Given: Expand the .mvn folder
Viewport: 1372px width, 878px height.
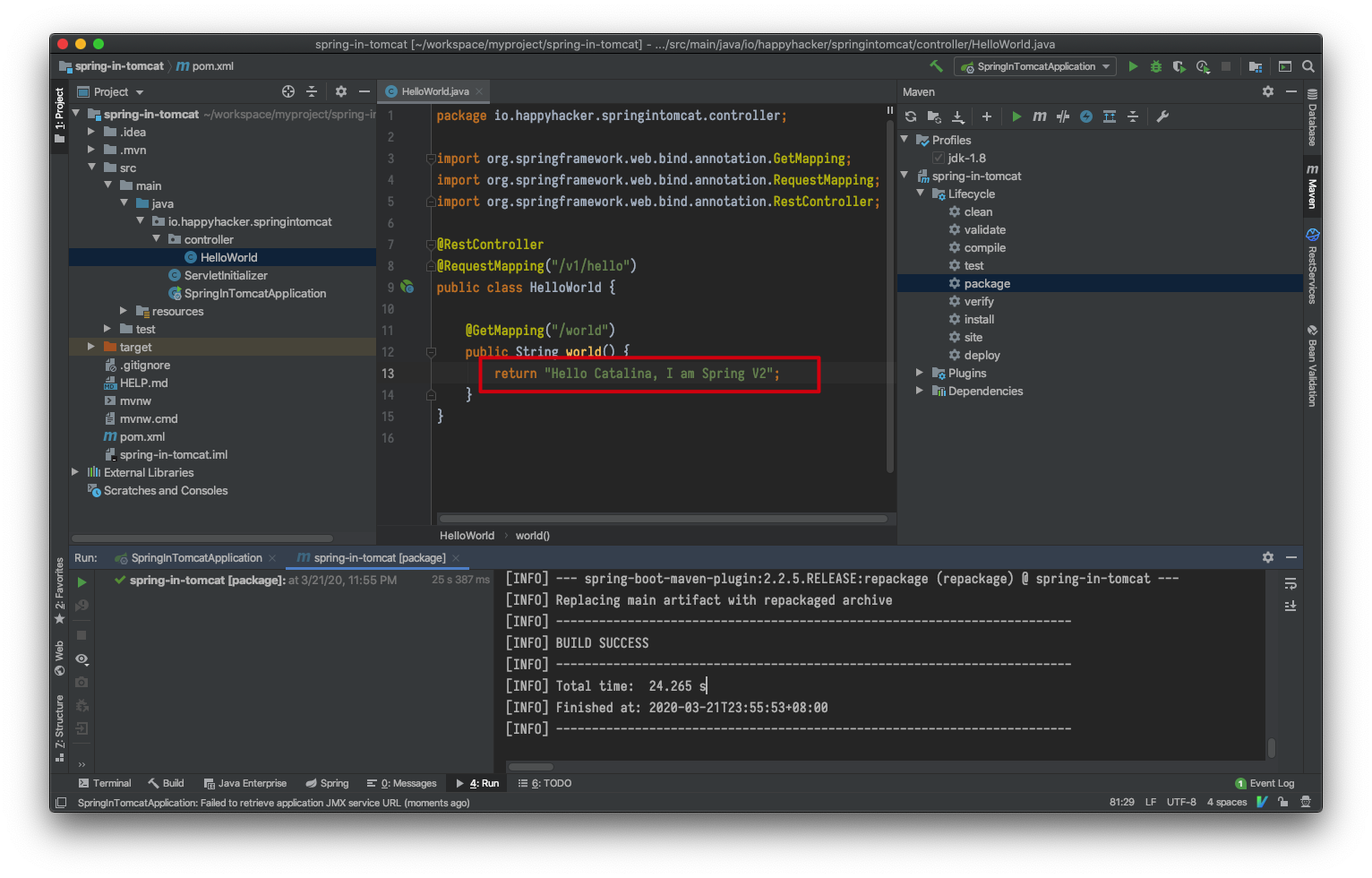Looking at the screenshot, I should (91, 150).
